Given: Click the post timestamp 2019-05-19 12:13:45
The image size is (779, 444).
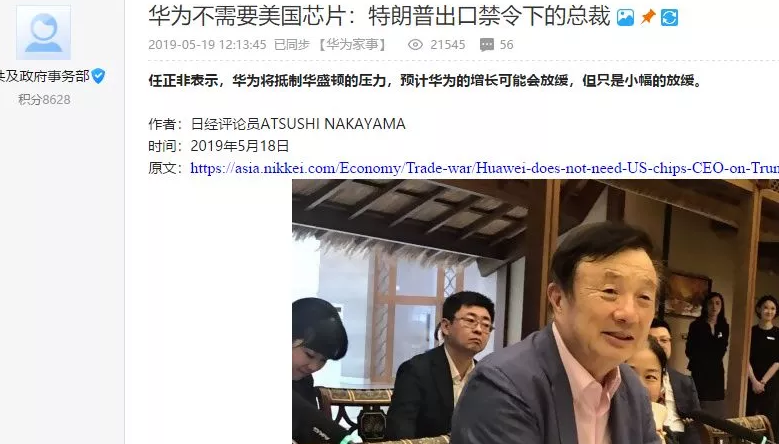Looking at the screenshot, I should [207, 45].
